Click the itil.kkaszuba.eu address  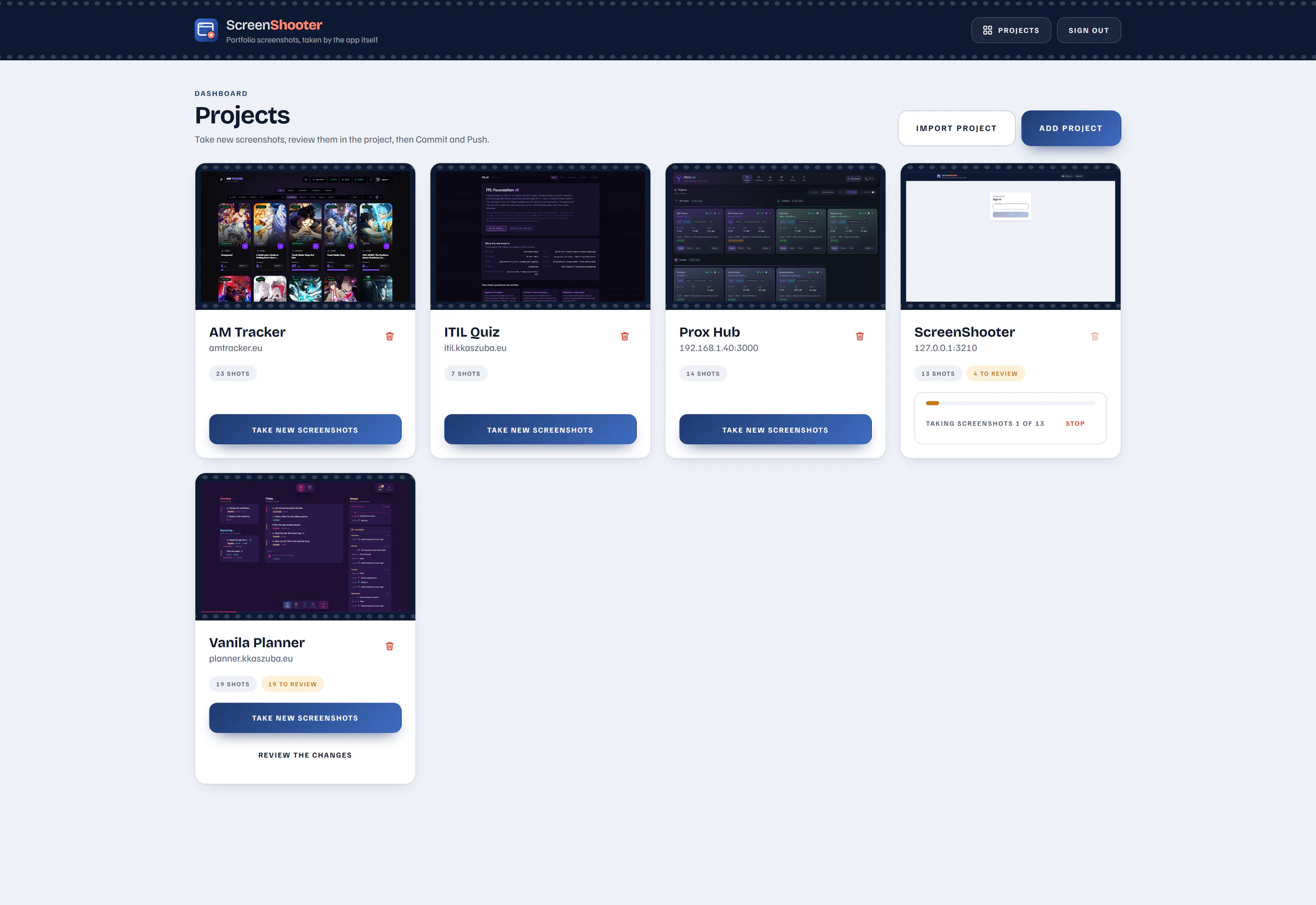tap(475, 348)
